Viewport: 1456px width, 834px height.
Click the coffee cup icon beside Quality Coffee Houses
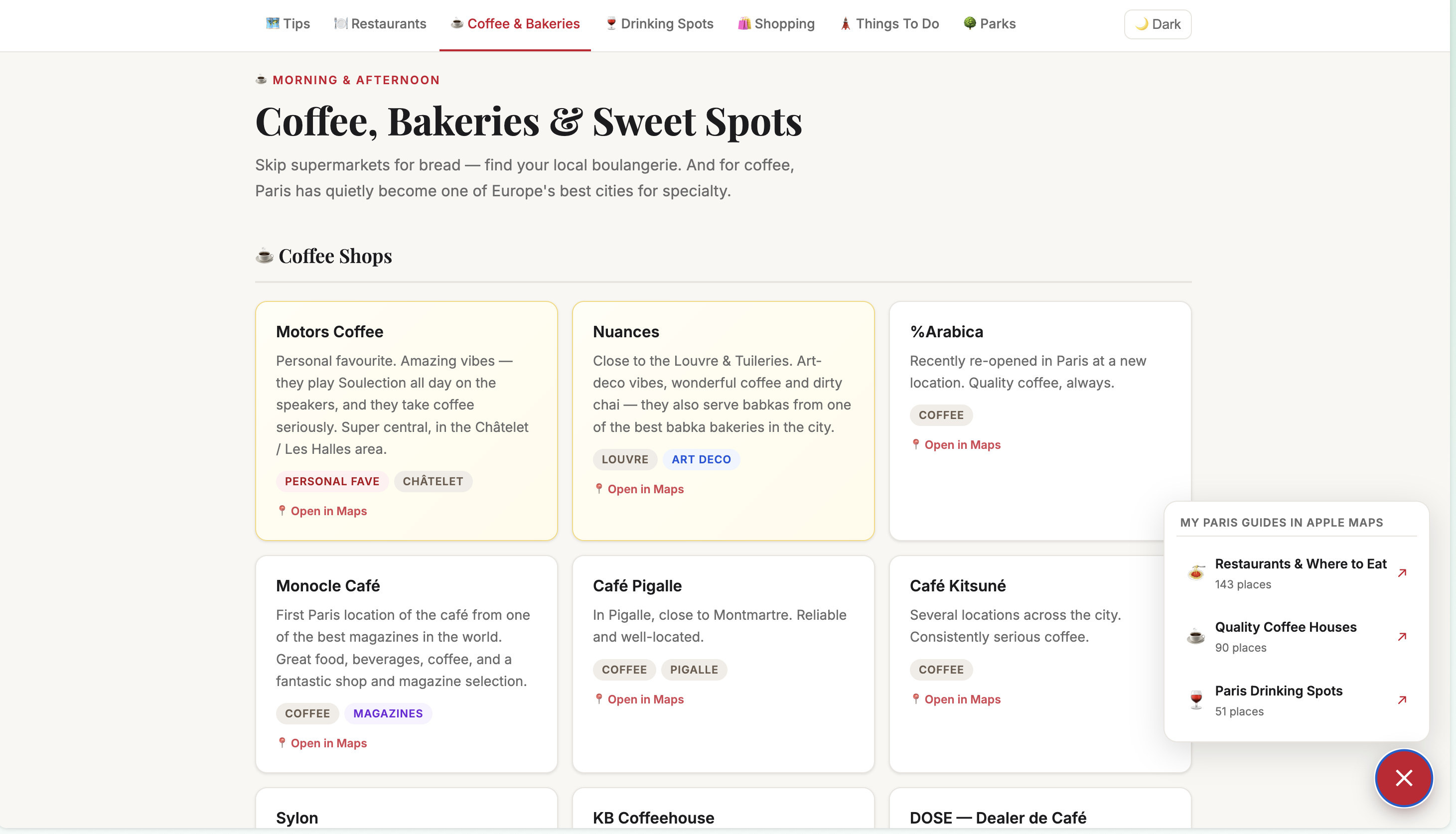tap(1196, 636)
